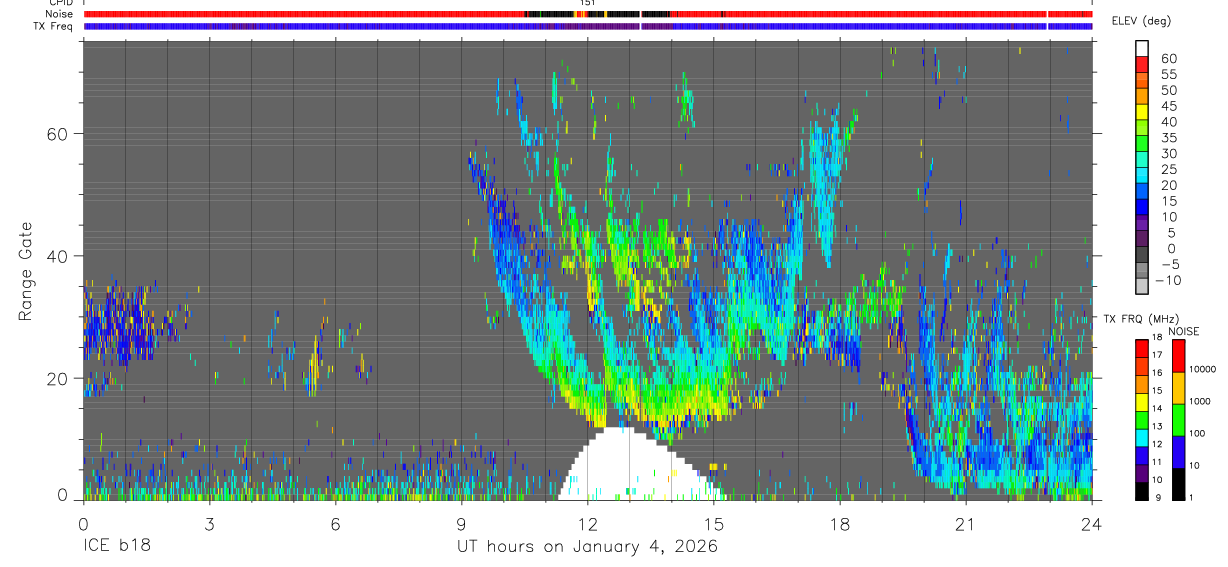Pick the yellow segment of ELEV color bar
Image resolution: width=1228 pixels, height=567 pixels.
[x=1142, y=112]
